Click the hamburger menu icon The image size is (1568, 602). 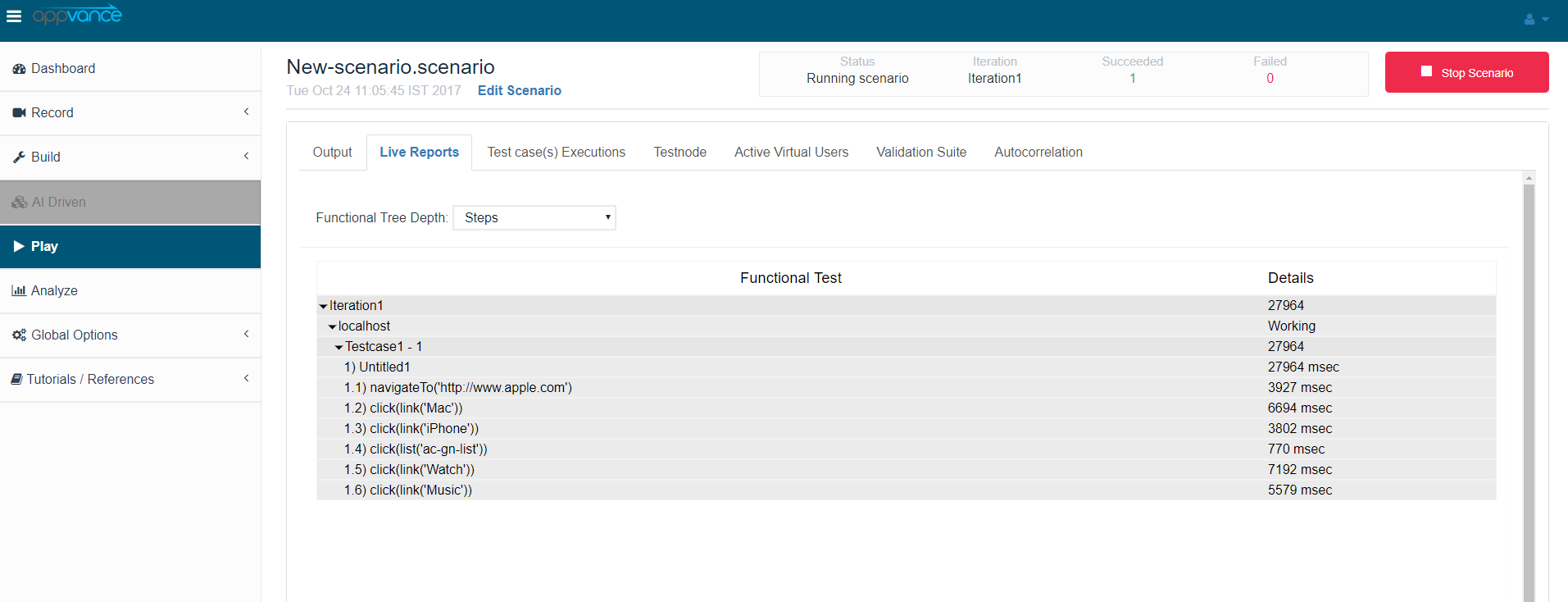pos(14,16)
